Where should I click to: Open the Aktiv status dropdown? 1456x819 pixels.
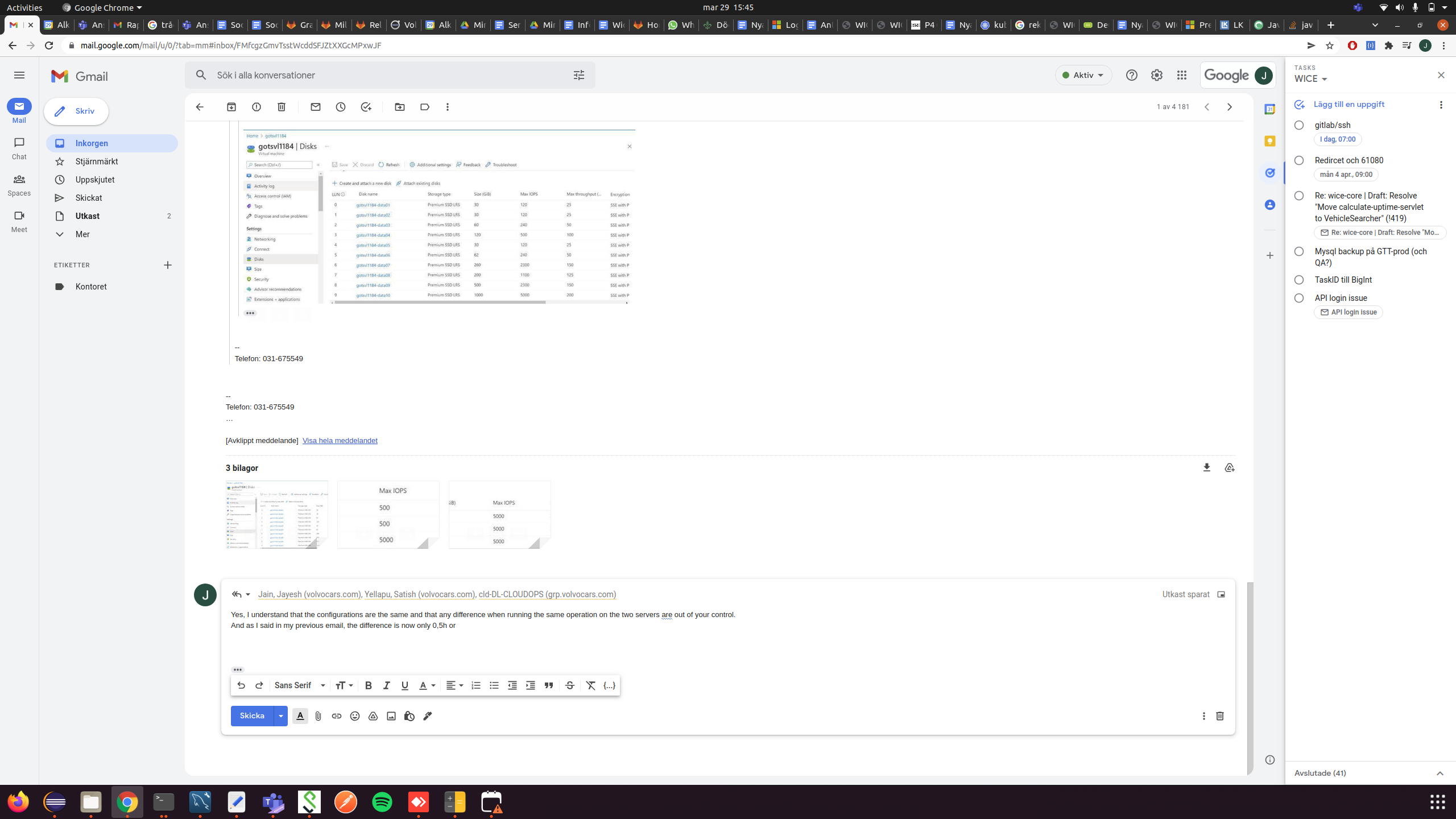coord(1083,75)
